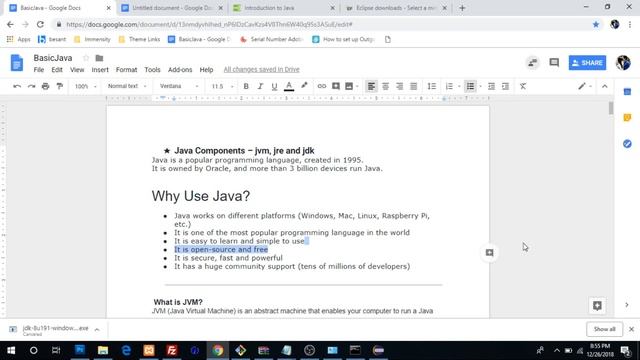This screenshot has height=360, width=640.
Task: Reload the page in the browser
Action: click(40, 24)
